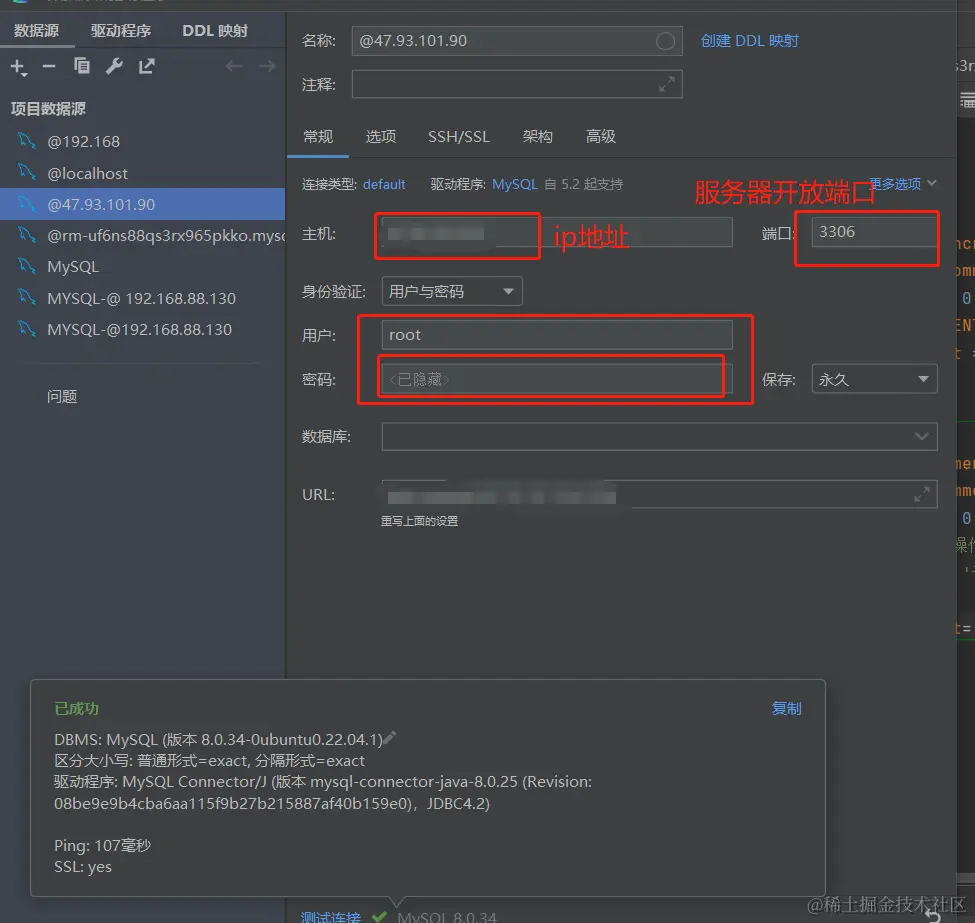This screenshot has height=923, width=975.
Task: Click the pencil icon next to DBMS version
Action: [x=389, y=738]
